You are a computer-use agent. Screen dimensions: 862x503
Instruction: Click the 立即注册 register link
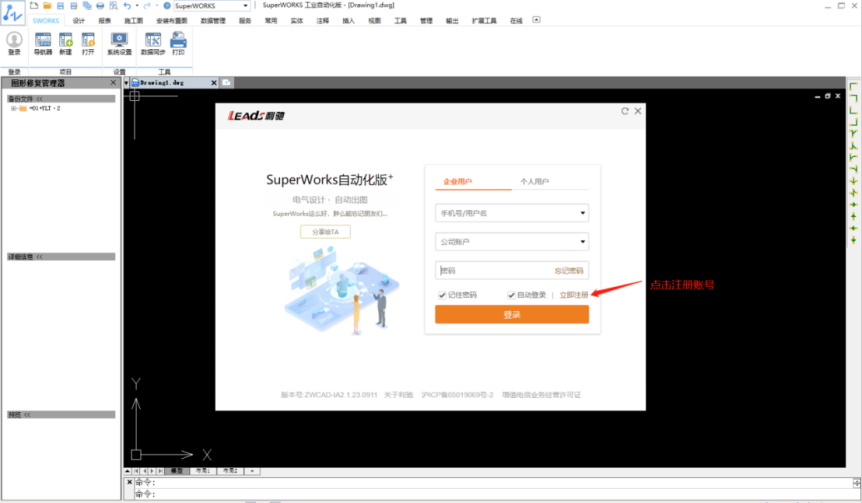pos(573,295)
